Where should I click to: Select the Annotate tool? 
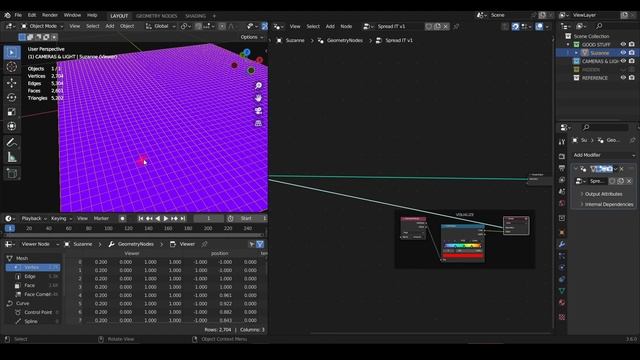[x=12, y=142]
